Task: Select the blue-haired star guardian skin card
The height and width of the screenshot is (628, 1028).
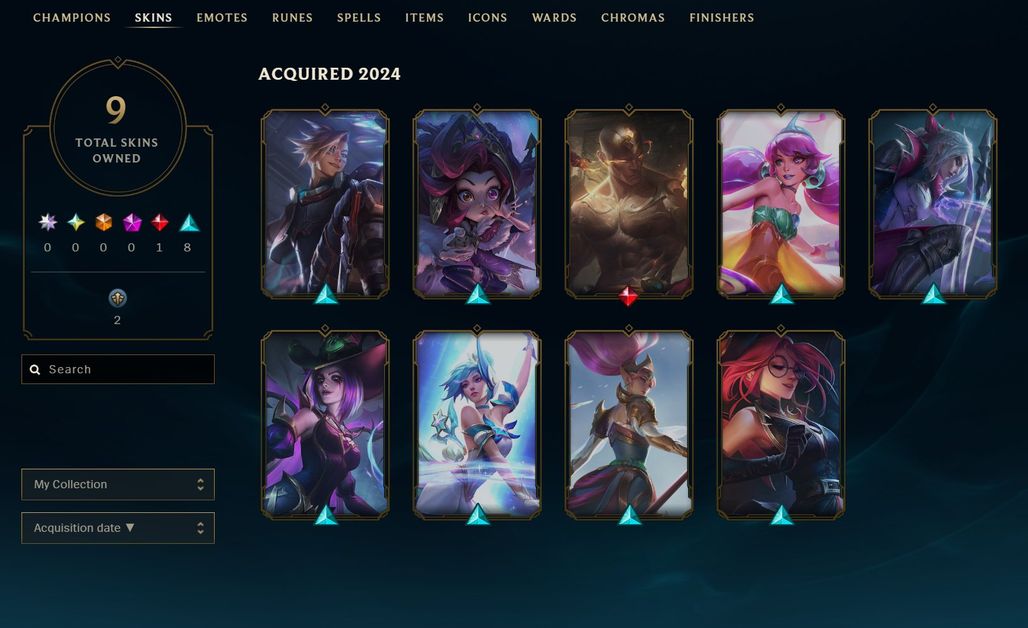Action: (477, 425)
